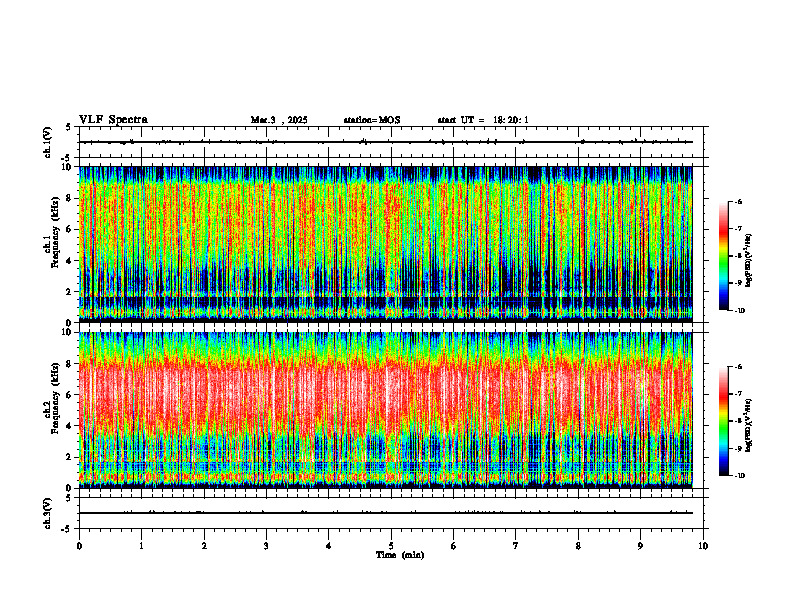This screenshot has height=612, width=792.
Task: Click the time axis tick label "8"
Action: point(578,546)
